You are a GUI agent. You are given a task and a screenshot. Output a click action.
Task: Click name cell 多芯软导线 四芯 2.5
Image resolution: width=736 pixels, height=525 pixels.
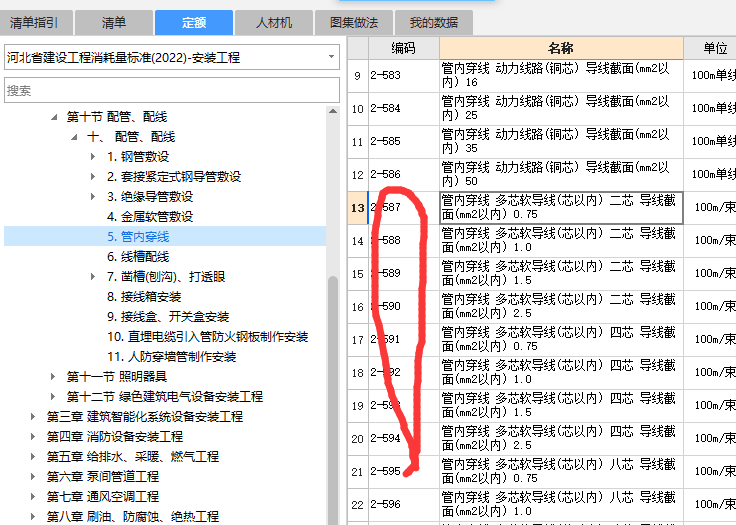[561, 439]
